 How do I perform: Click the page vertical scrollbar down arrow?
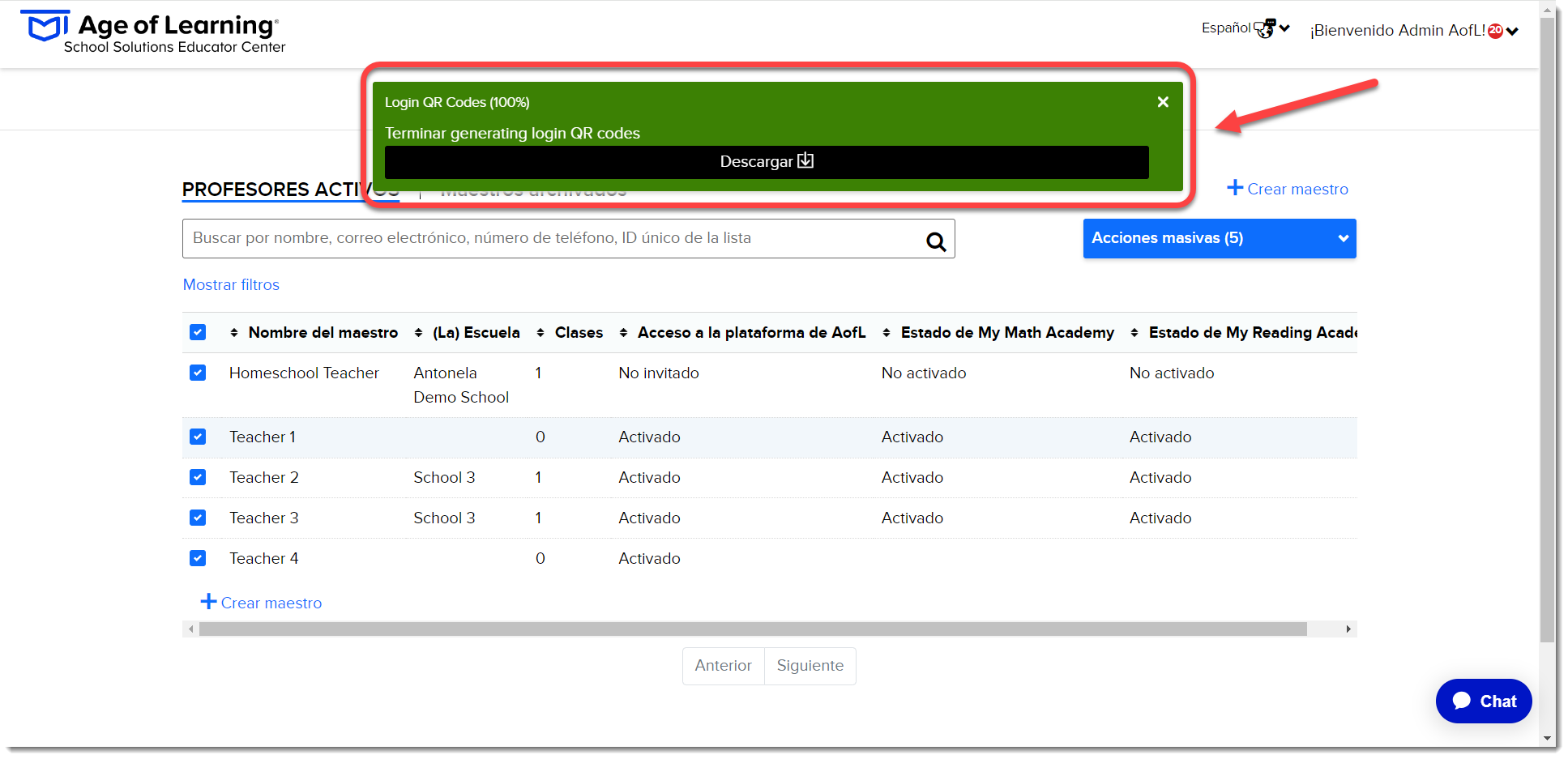(1548, 739)
